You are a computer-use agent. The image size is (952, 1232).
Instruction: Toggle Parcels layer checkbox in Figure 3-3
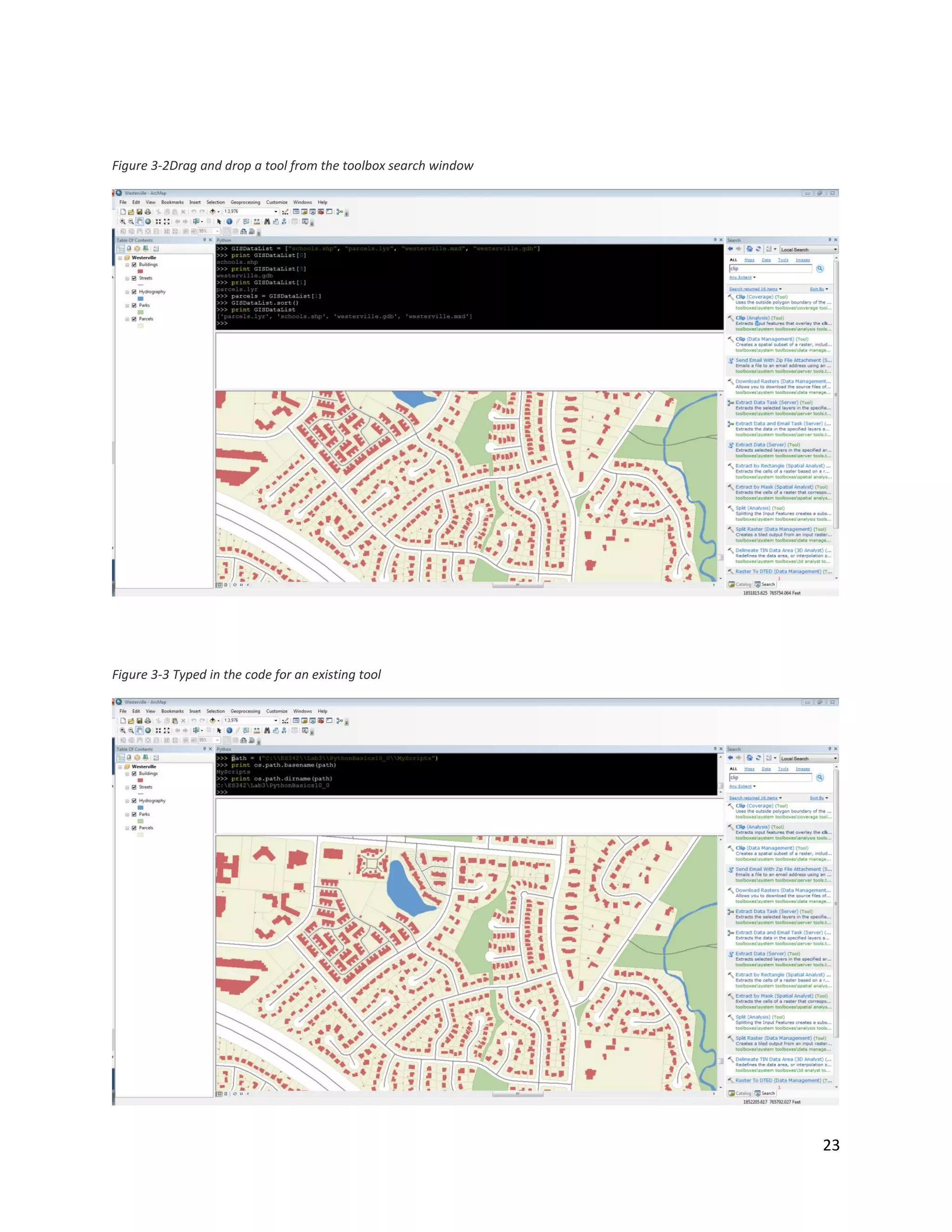click(x=134, y=828)
